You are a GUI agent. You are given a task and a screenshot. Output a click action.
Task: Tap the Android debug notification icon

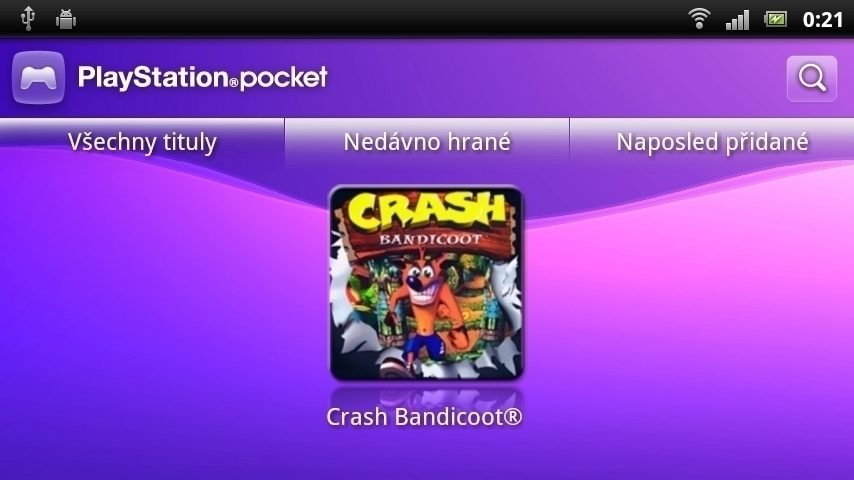tap(66, 20)
